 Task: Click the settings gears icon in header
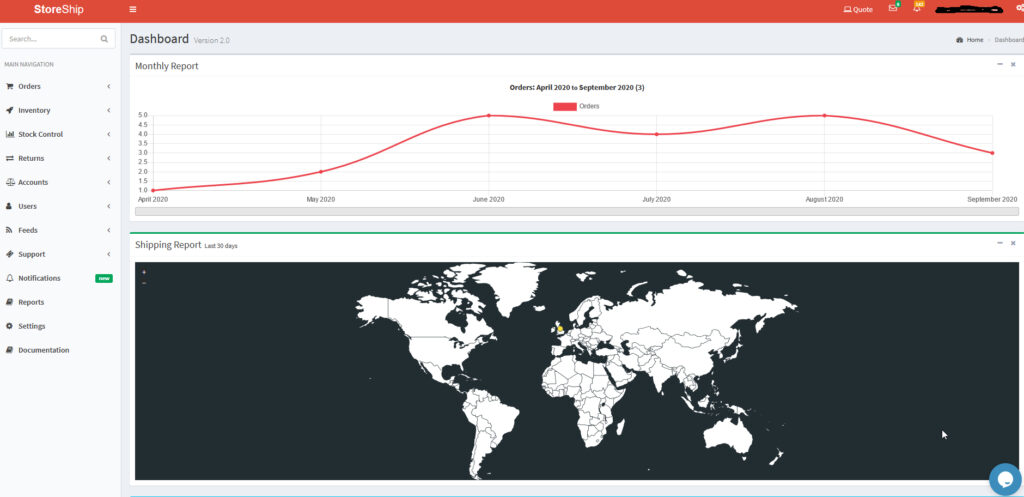[x=1019, y=9]
